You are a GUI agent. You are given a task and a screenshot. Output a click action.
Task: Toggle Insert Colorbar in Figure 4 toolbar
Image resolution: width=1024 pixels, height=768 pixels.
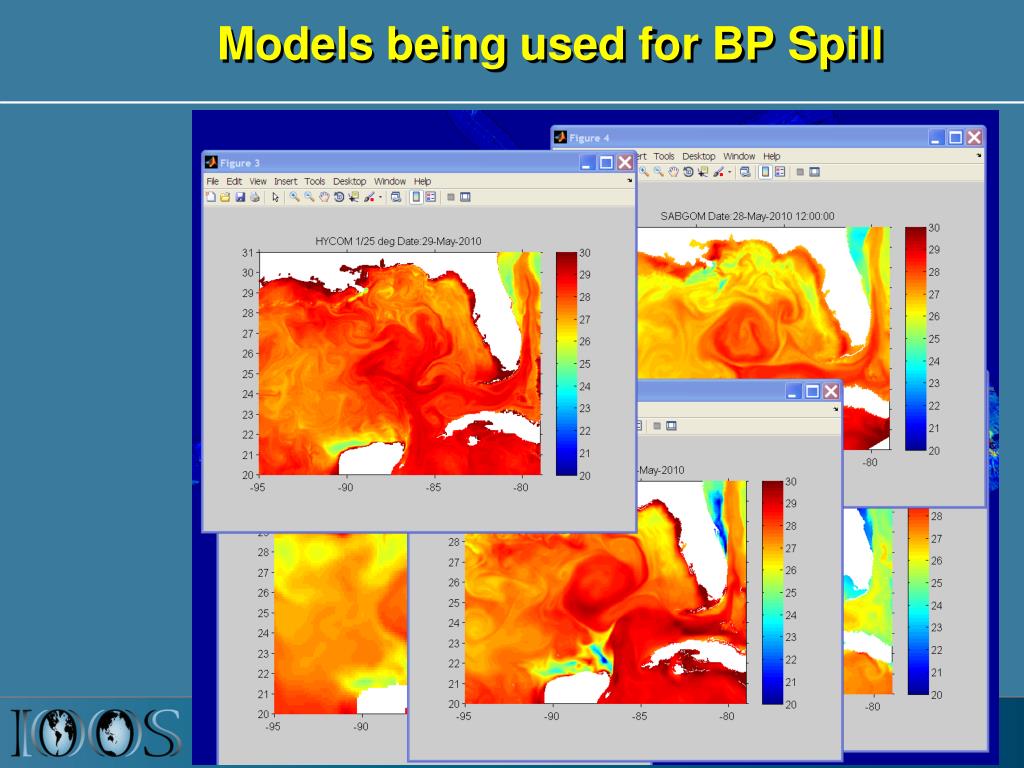(765, 172)
